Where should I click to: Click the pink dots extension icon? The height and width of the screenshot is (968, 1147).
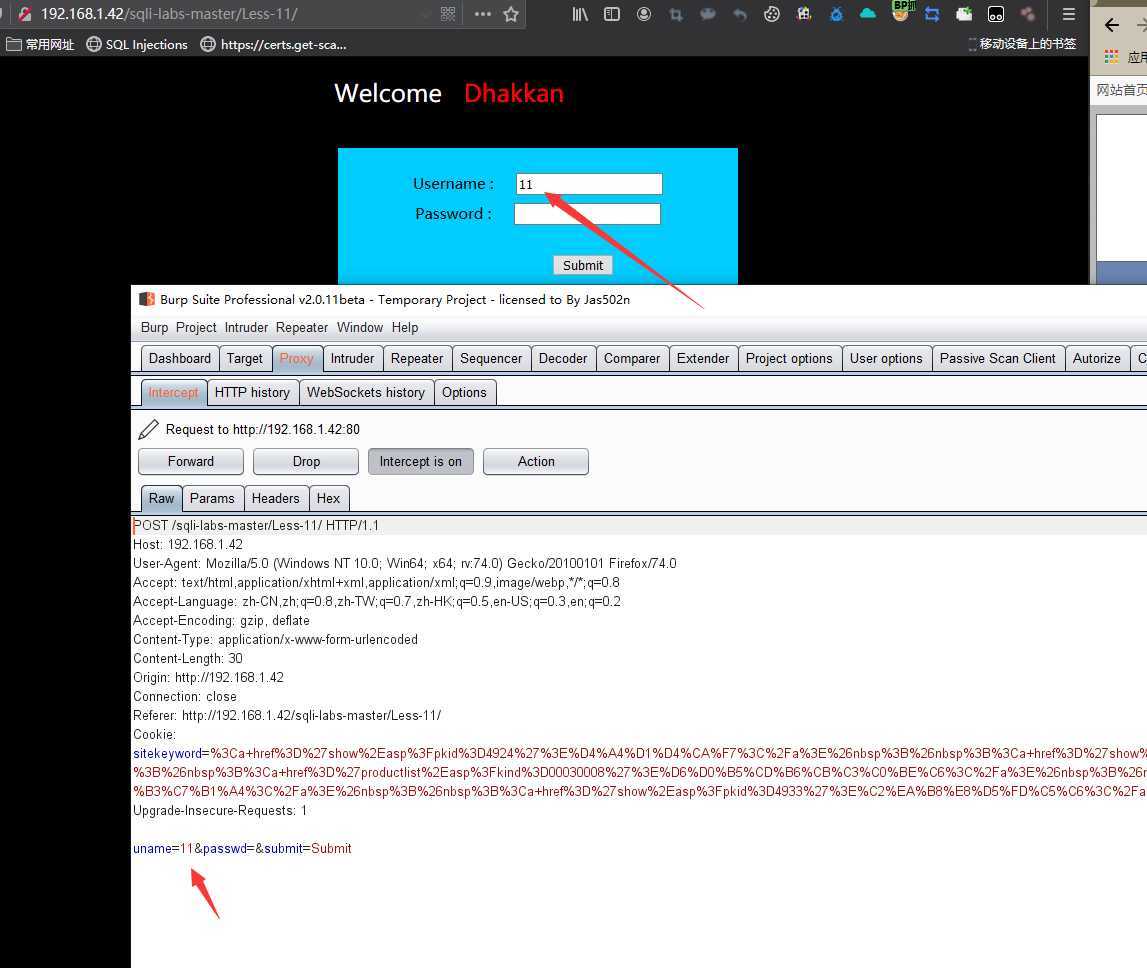pyautogui.click(x=1028, y=14)
